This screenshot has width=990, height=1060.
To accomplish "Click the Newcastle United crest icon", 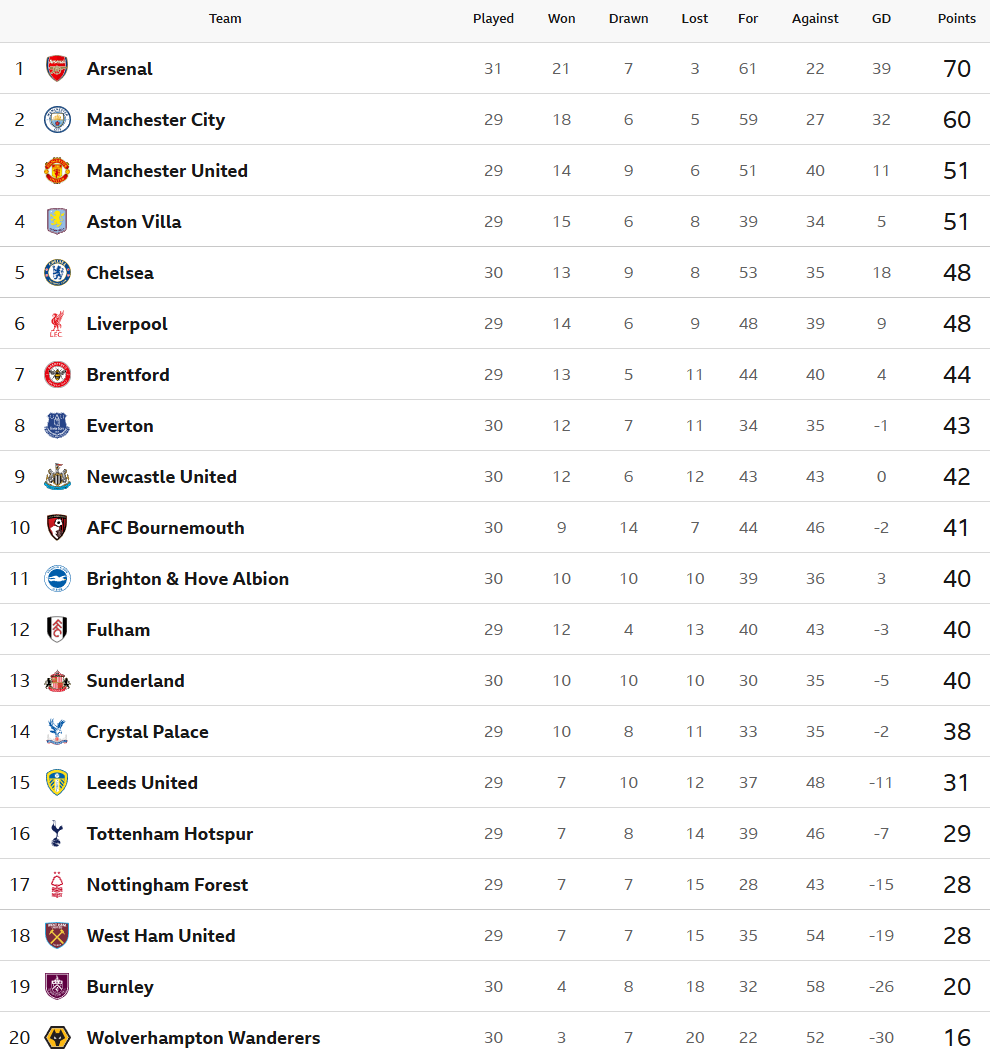I will pyautogui.click(x=57, y=477).
